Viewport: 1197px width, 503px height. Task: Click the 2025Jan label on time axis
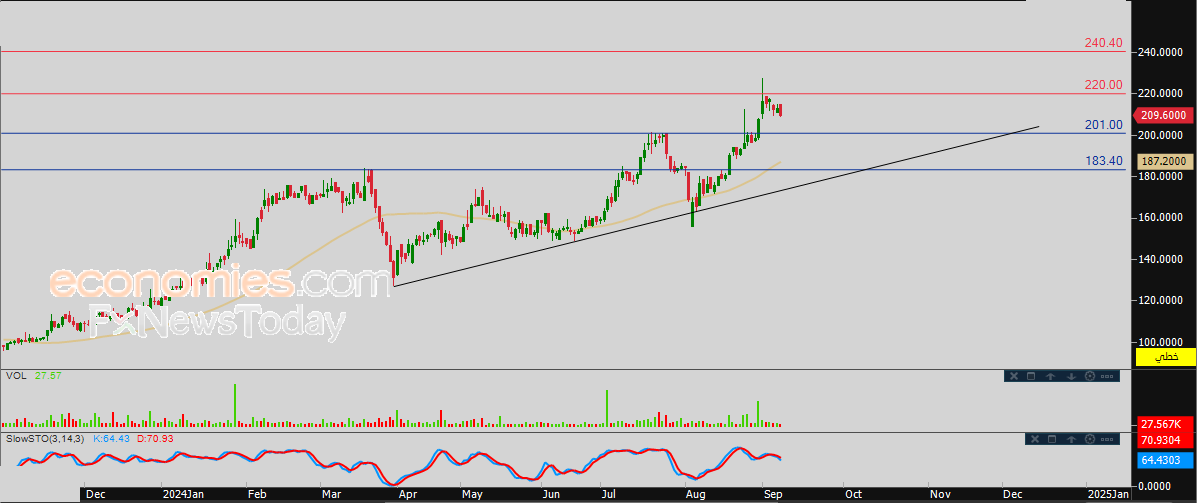[1108, 495]
